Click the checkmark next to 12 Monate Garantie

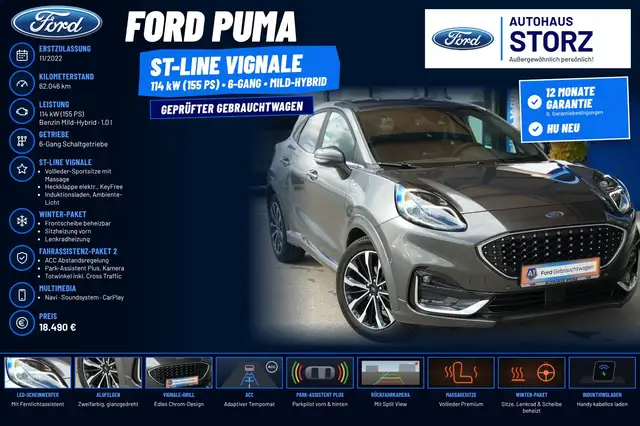coord(534,102)
